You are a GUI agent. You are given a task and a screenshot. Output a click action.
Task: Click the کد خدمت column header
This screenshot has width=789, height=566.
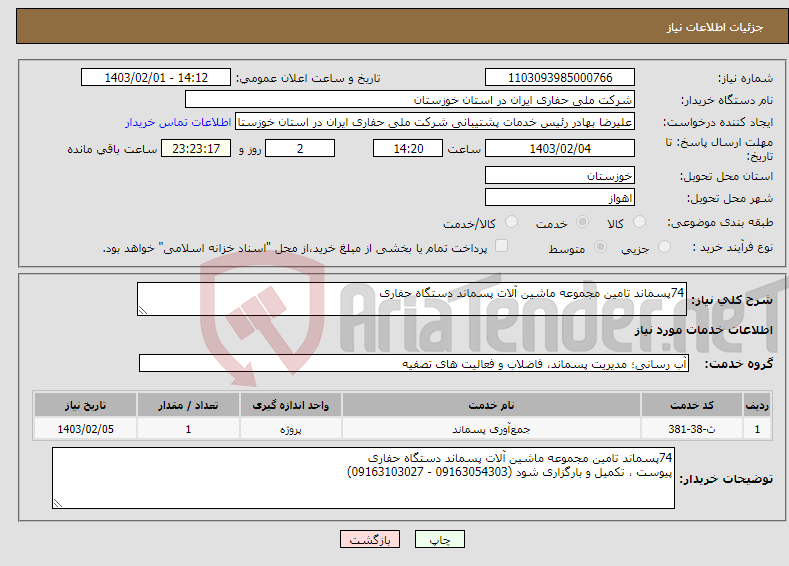(x=692, y=405)
